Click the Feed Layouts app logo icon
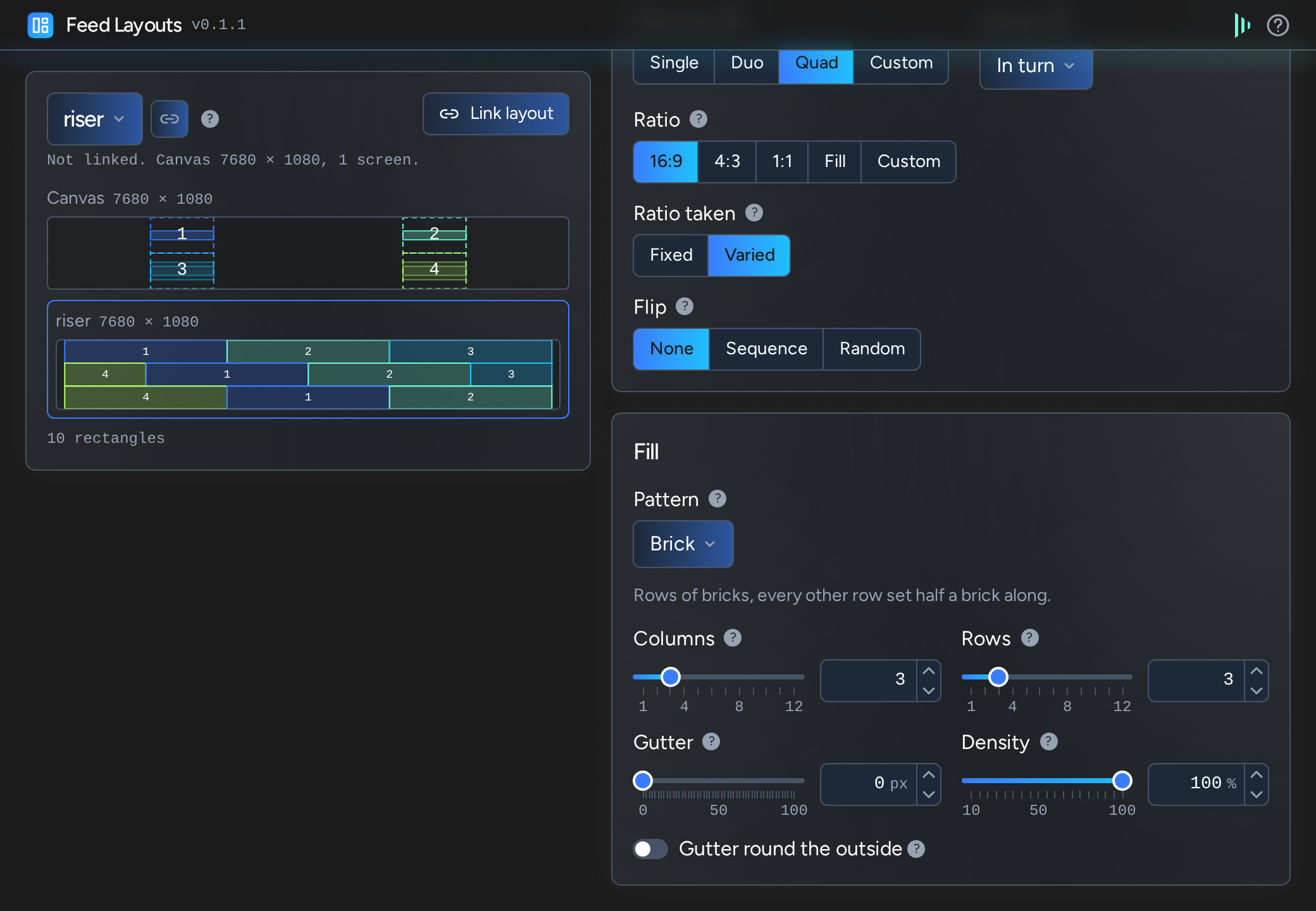This screenshot has height=911, width=1316. [x=40, y=25]
